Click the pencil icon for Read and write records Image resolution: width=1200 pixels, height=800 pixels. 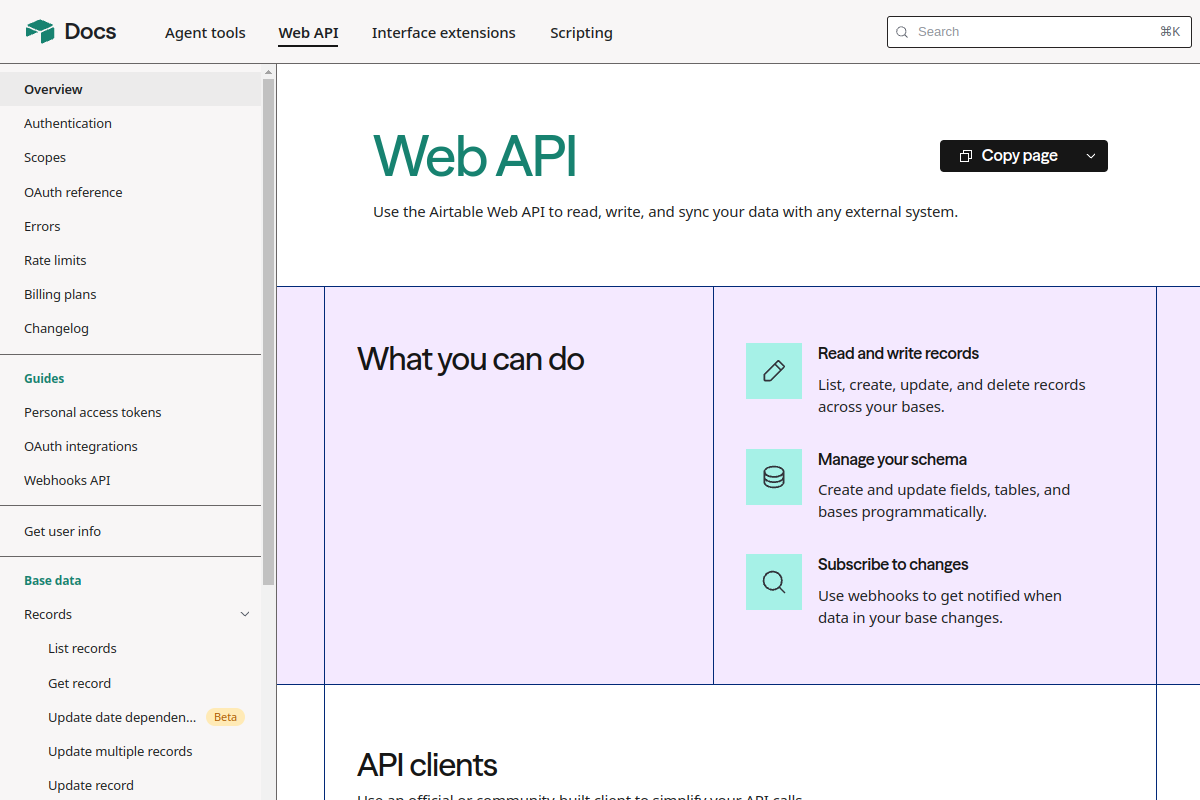coord(774,371)
